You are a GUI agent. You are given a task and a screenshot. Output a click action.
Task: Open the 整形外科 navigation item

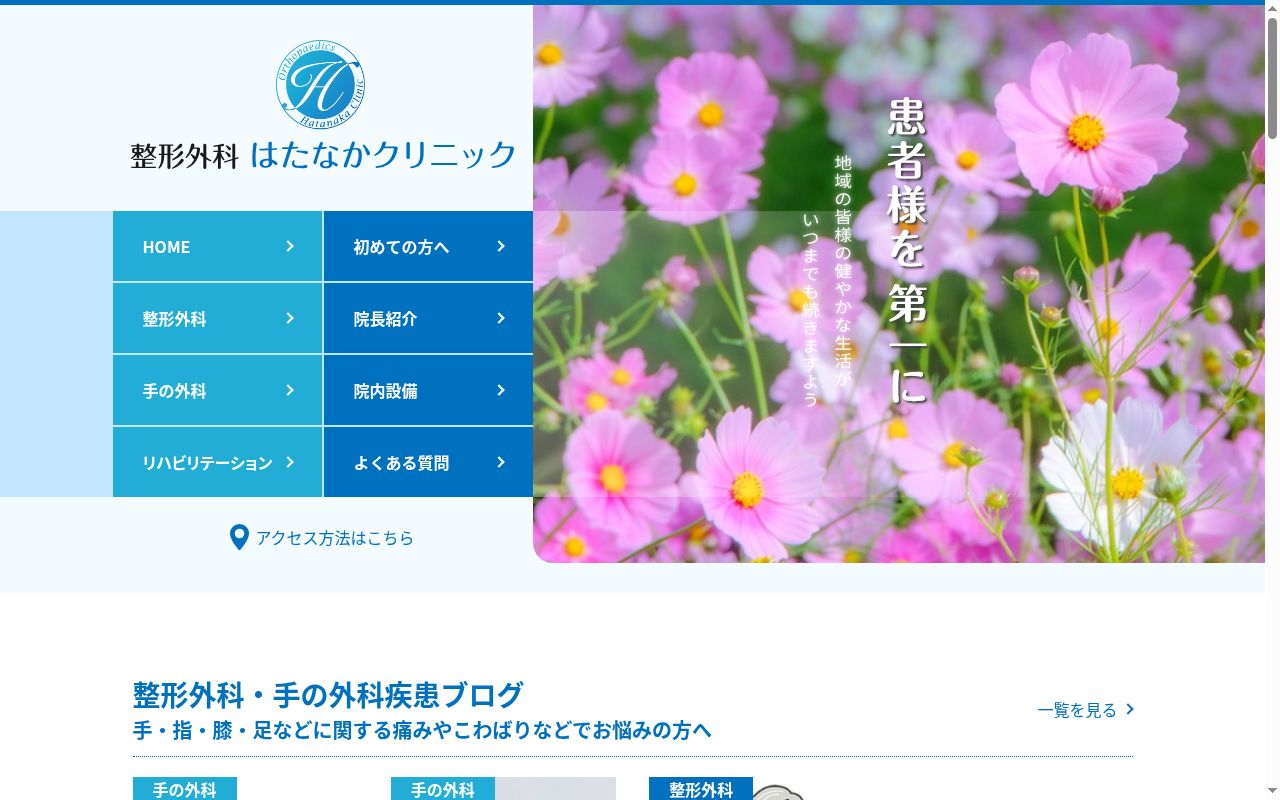(x=217, y=318)
